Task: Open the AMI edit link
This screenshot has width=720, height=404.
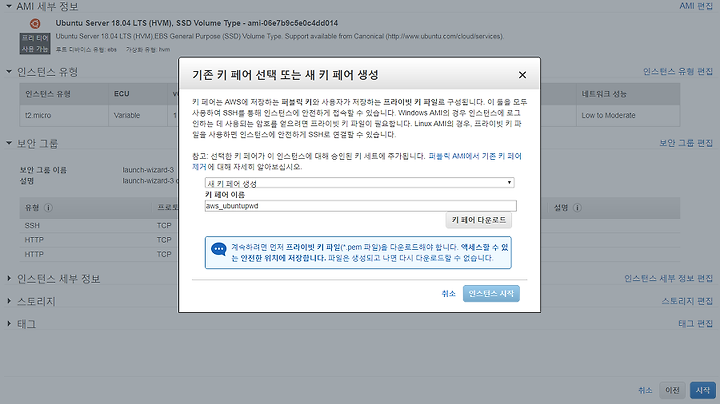Action: click(x=696, y=6)
